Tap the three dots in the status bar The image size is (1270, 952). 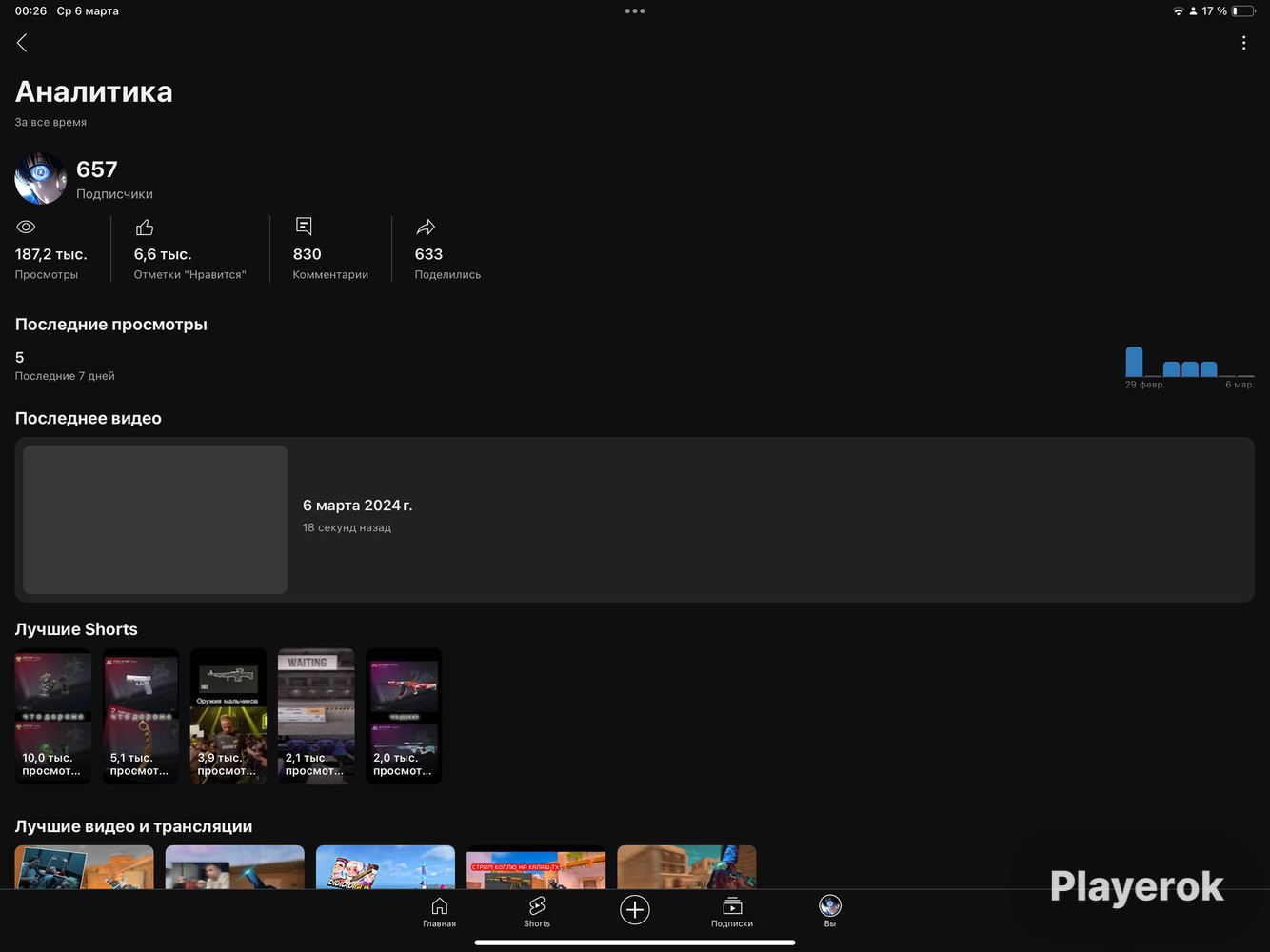pos(635,11)
